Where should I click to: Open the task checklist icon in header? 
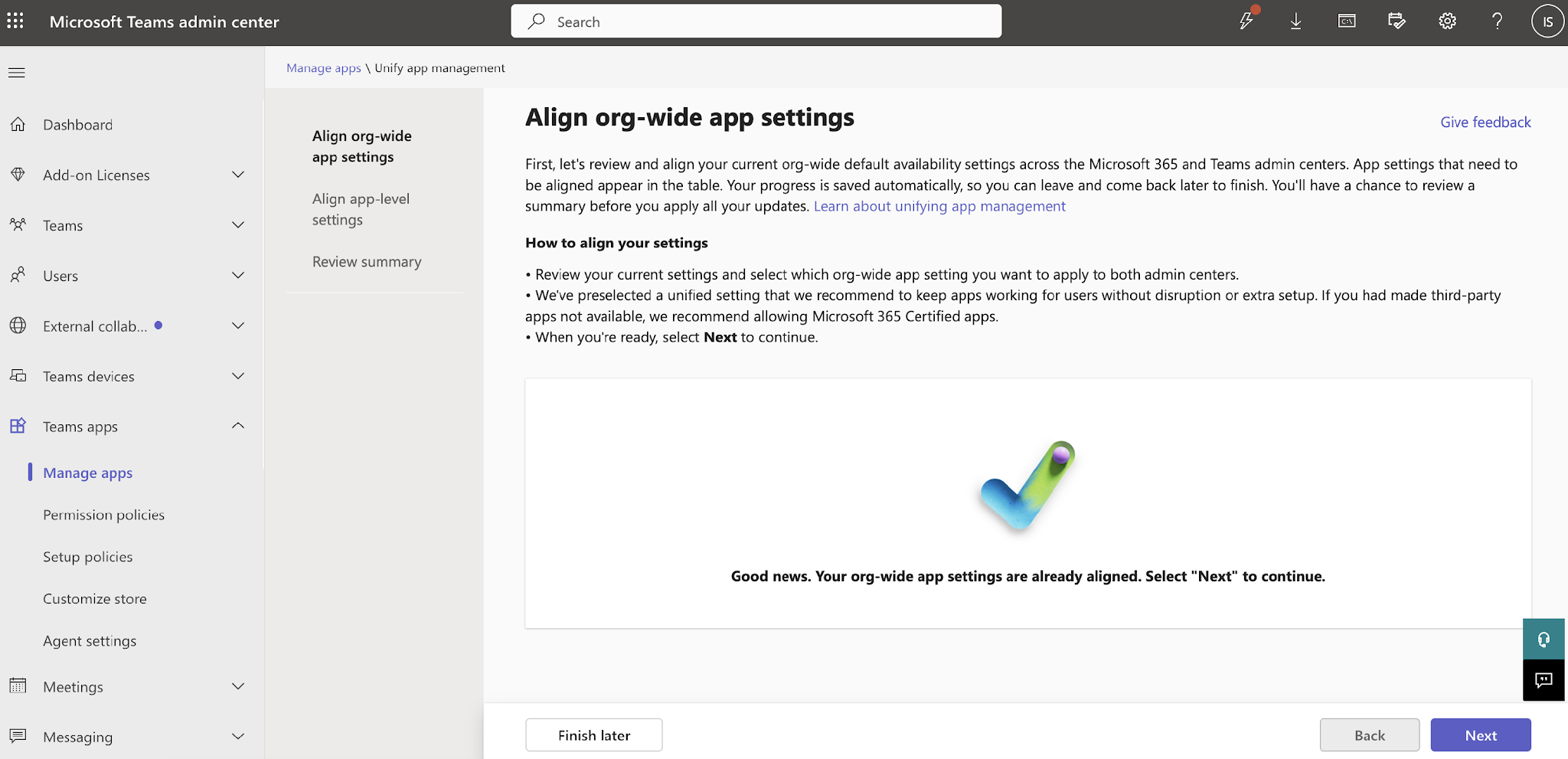pos(1396,21)
